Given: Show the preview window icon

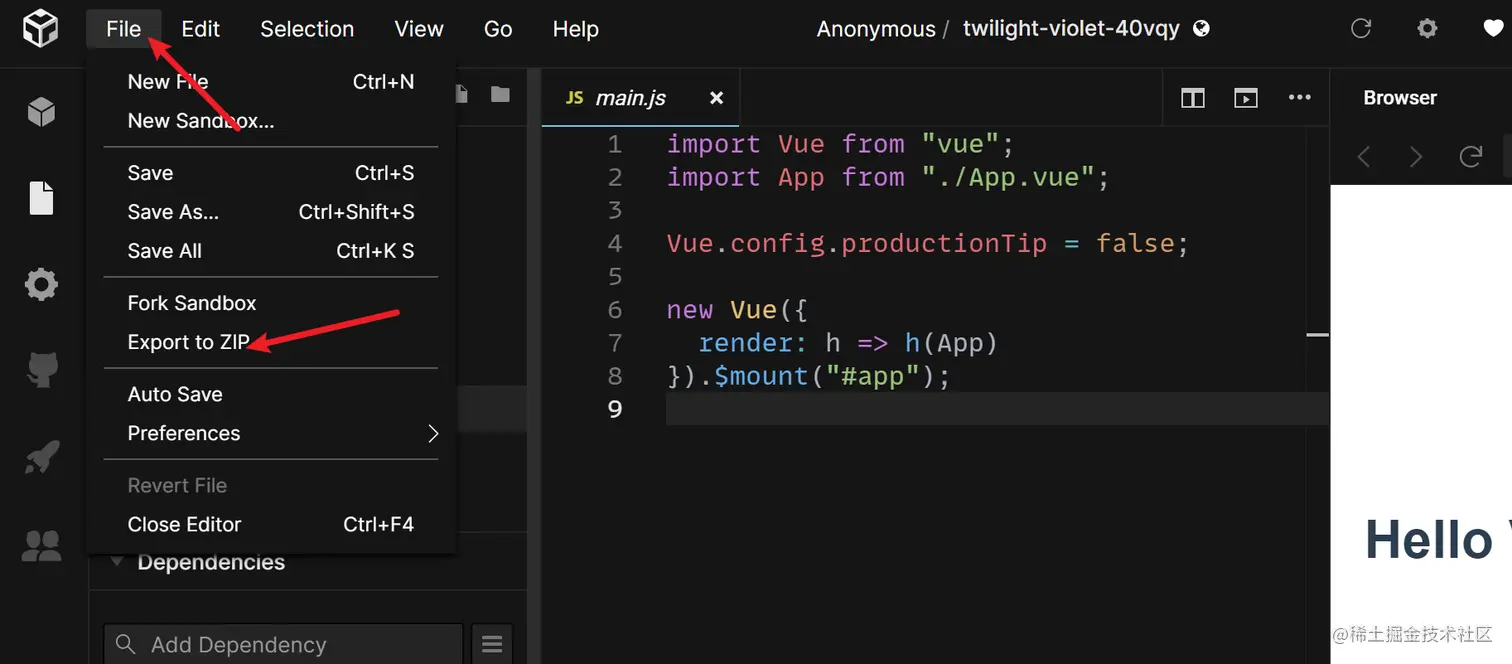Looking at the screenshot, I should click(1245, 98).
